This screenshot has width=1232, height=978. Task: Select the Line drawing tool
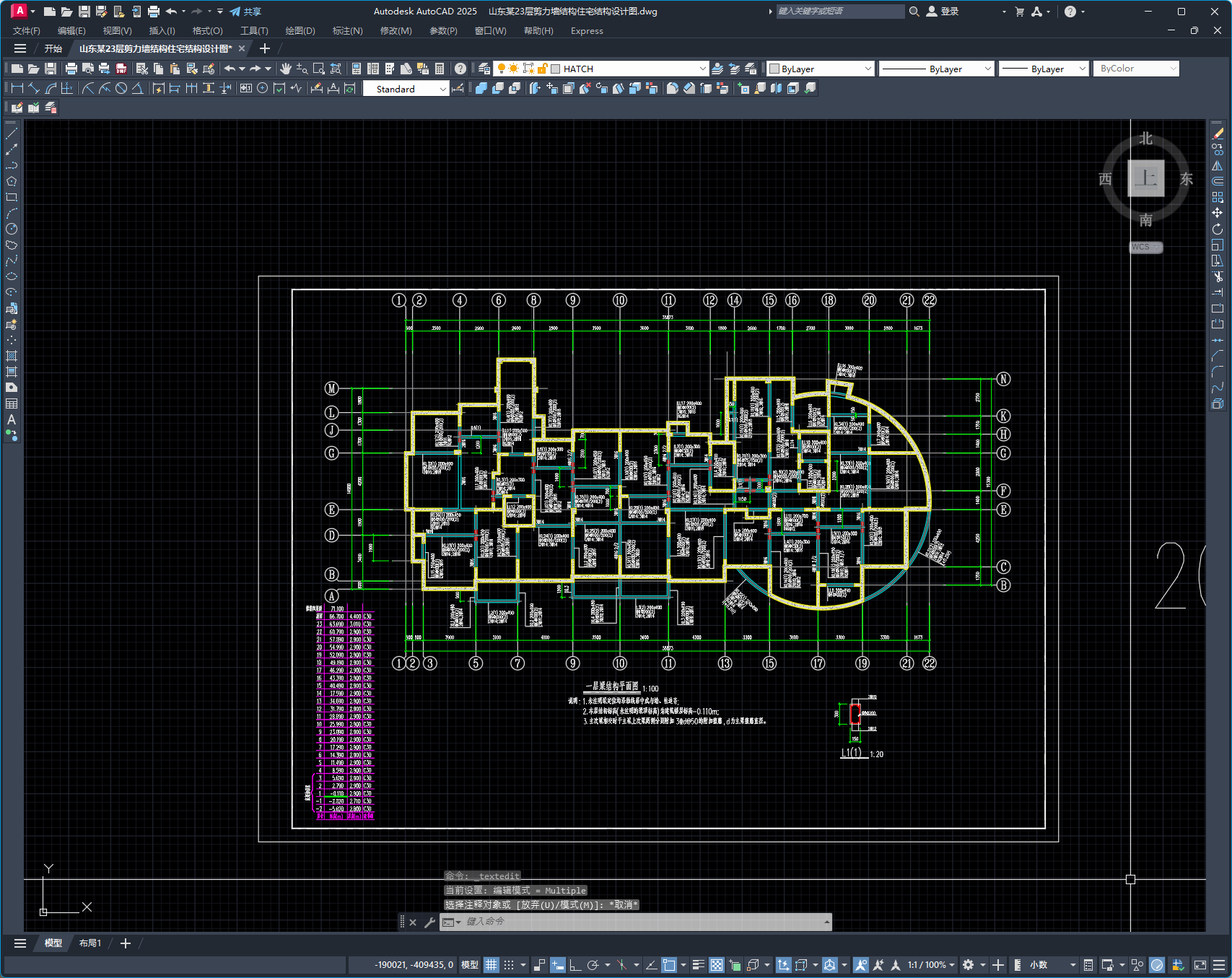12,134
